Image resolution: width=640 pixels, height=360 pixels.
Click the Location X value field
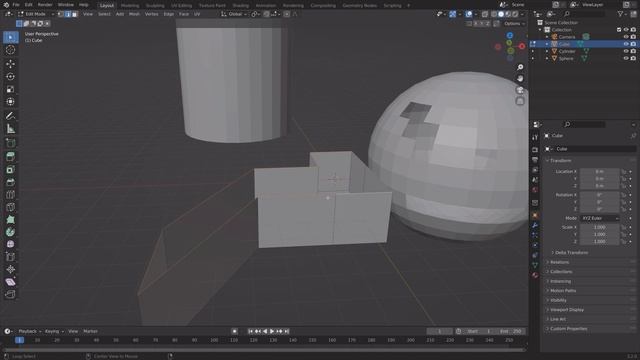point(599,172)
